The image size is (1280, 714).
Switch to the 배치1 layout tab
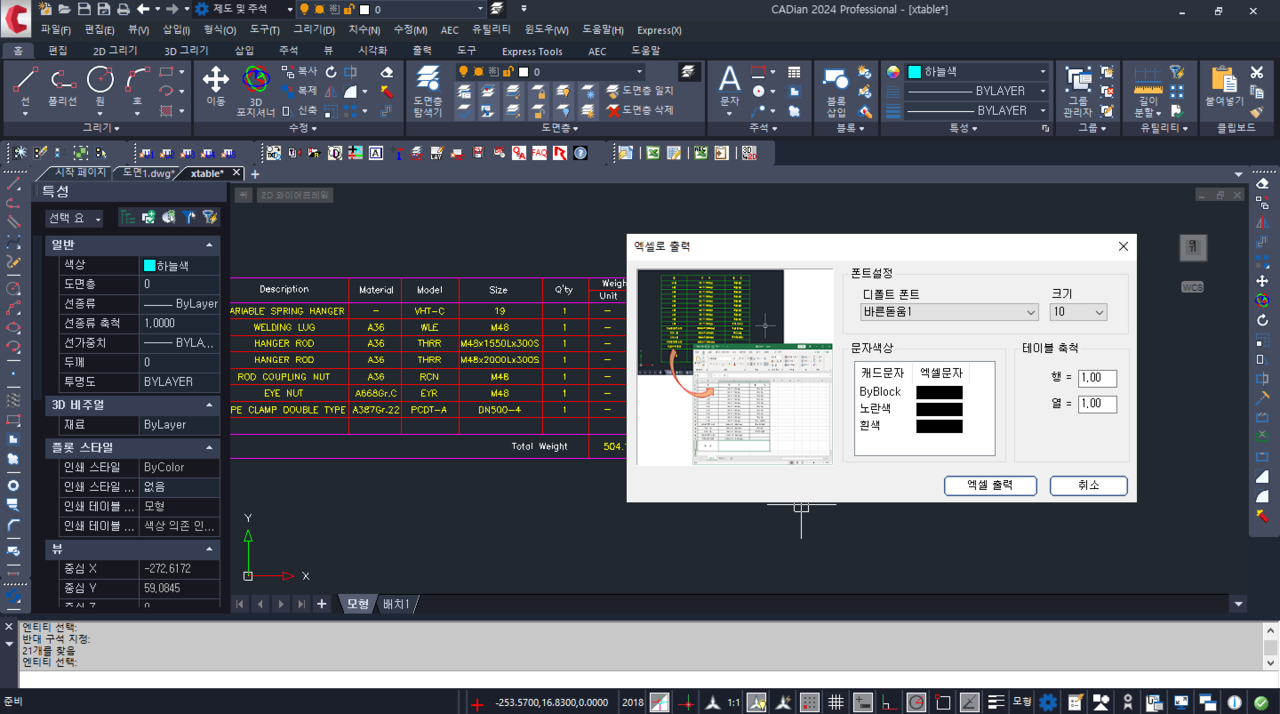pyautogui.click(x=397, y=604)
